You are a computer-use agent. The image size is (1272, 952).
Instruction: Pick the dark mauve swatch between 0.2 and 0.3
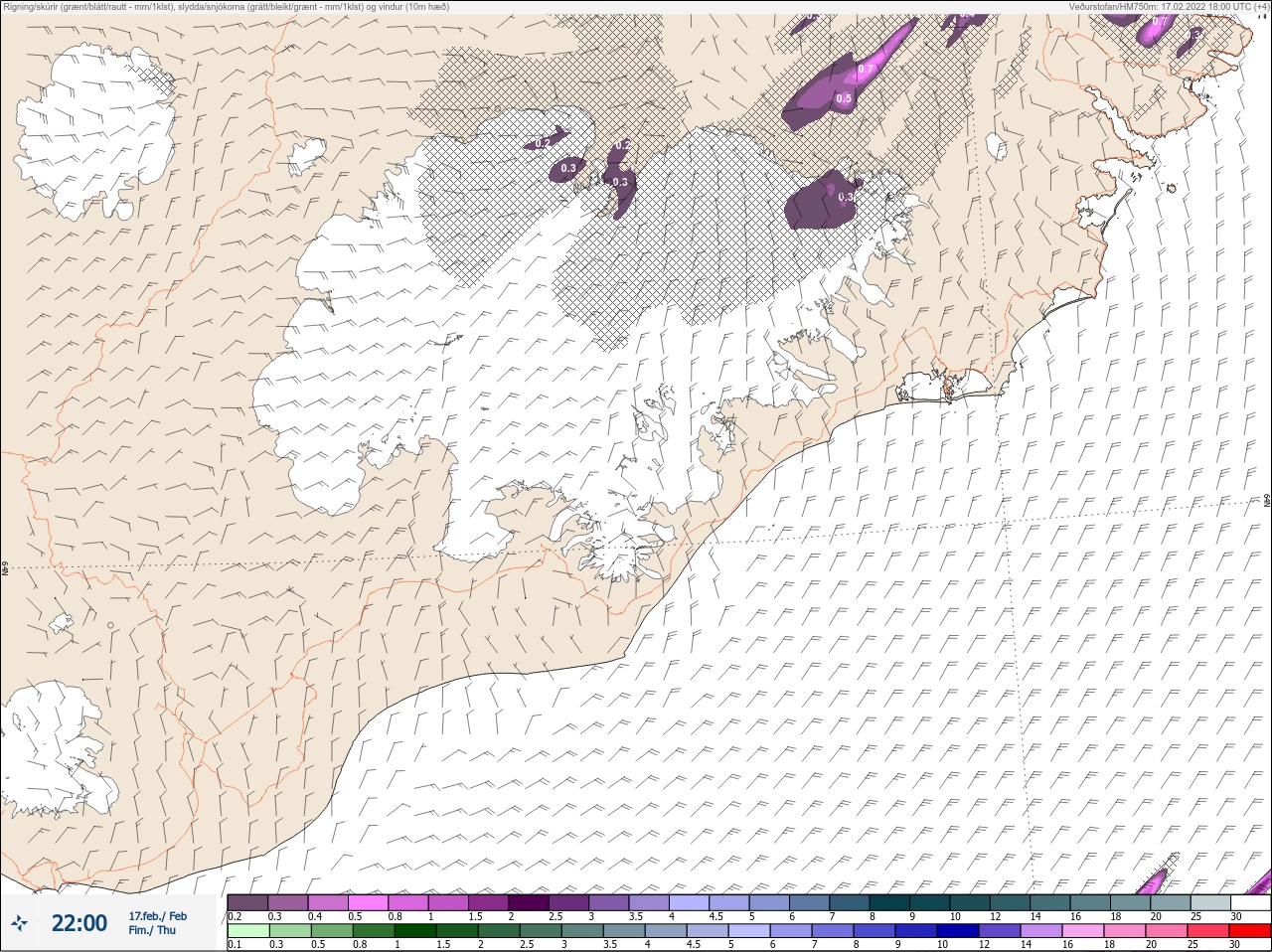coord(247,902)
